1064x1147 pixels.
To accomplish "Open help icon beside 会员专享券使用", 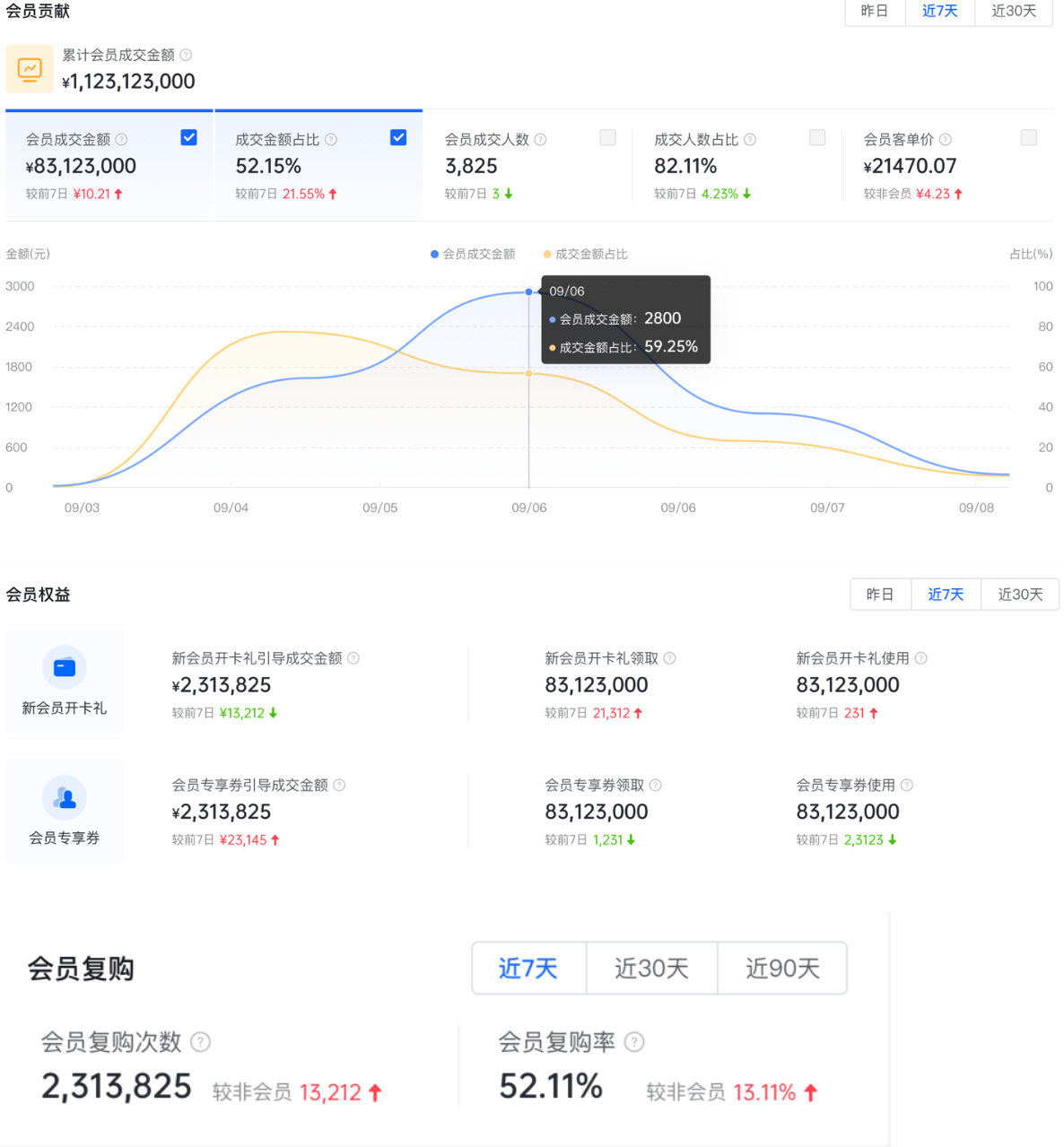I will pos(907,786).
